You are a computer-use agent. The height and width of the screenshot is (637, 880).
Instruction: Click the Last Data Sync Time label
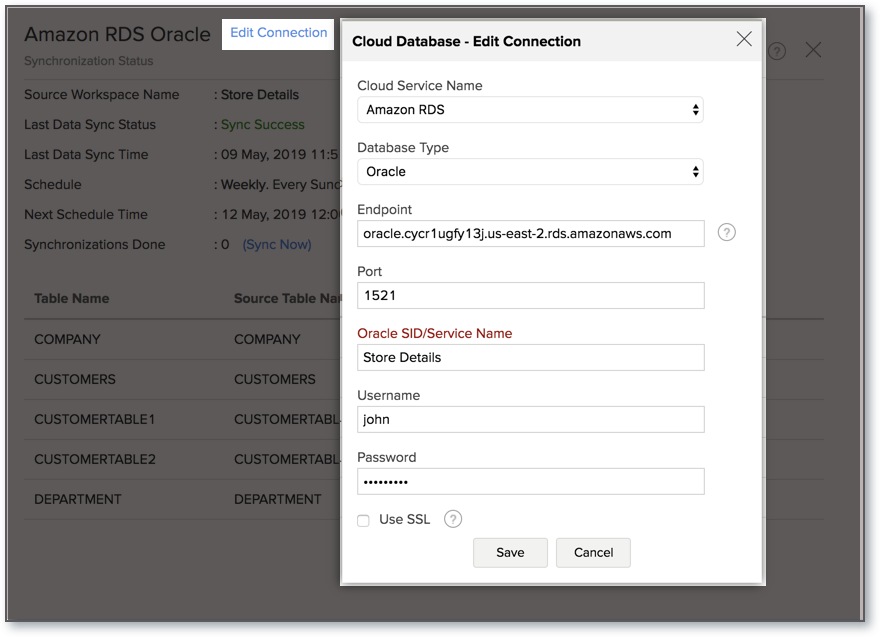point(86,155)
